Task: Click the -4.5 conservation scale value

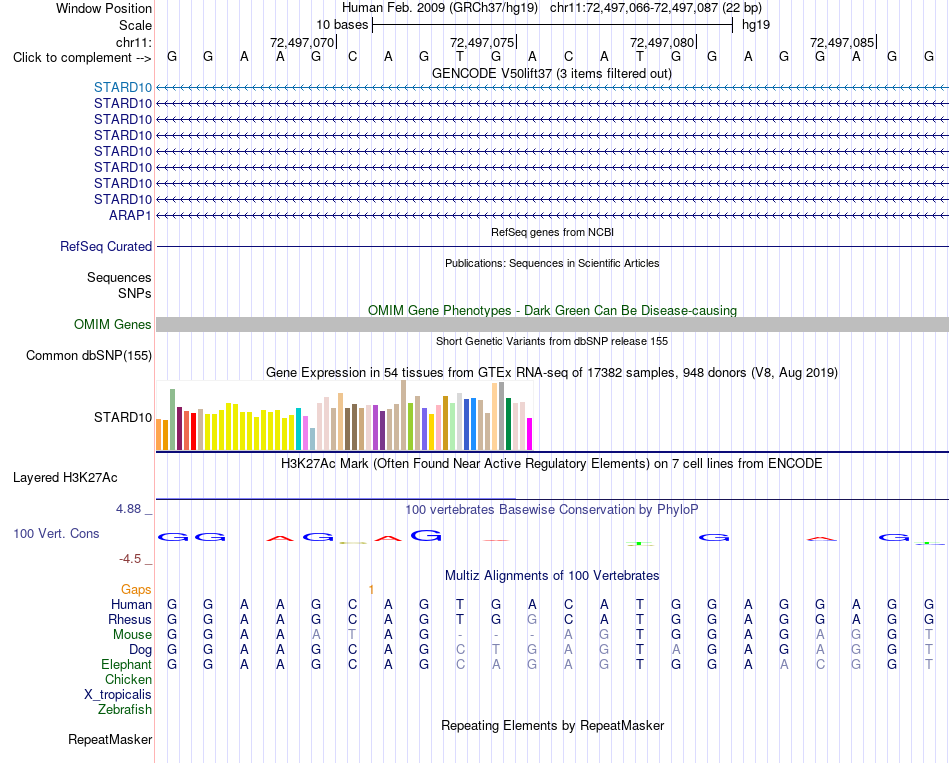Action: point(130,558)
